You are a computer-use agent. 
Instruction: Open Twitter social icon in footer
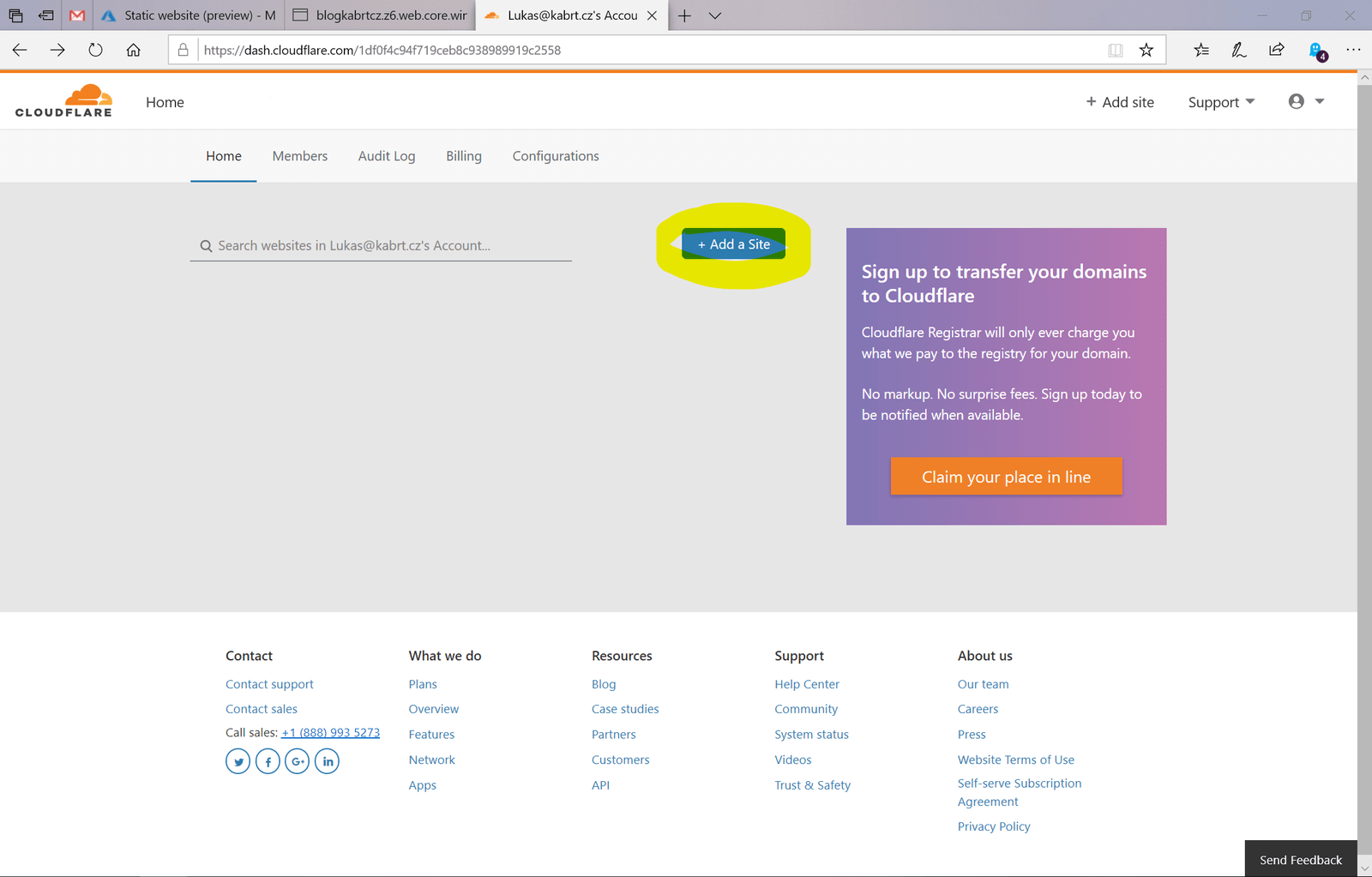point(238,761)
